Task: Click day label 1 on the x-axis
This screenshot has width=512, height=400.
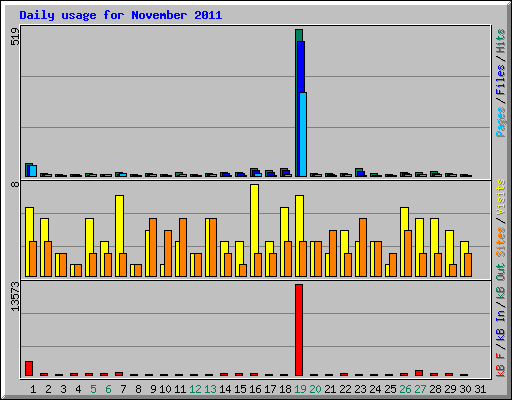Action: coord(33,389)
